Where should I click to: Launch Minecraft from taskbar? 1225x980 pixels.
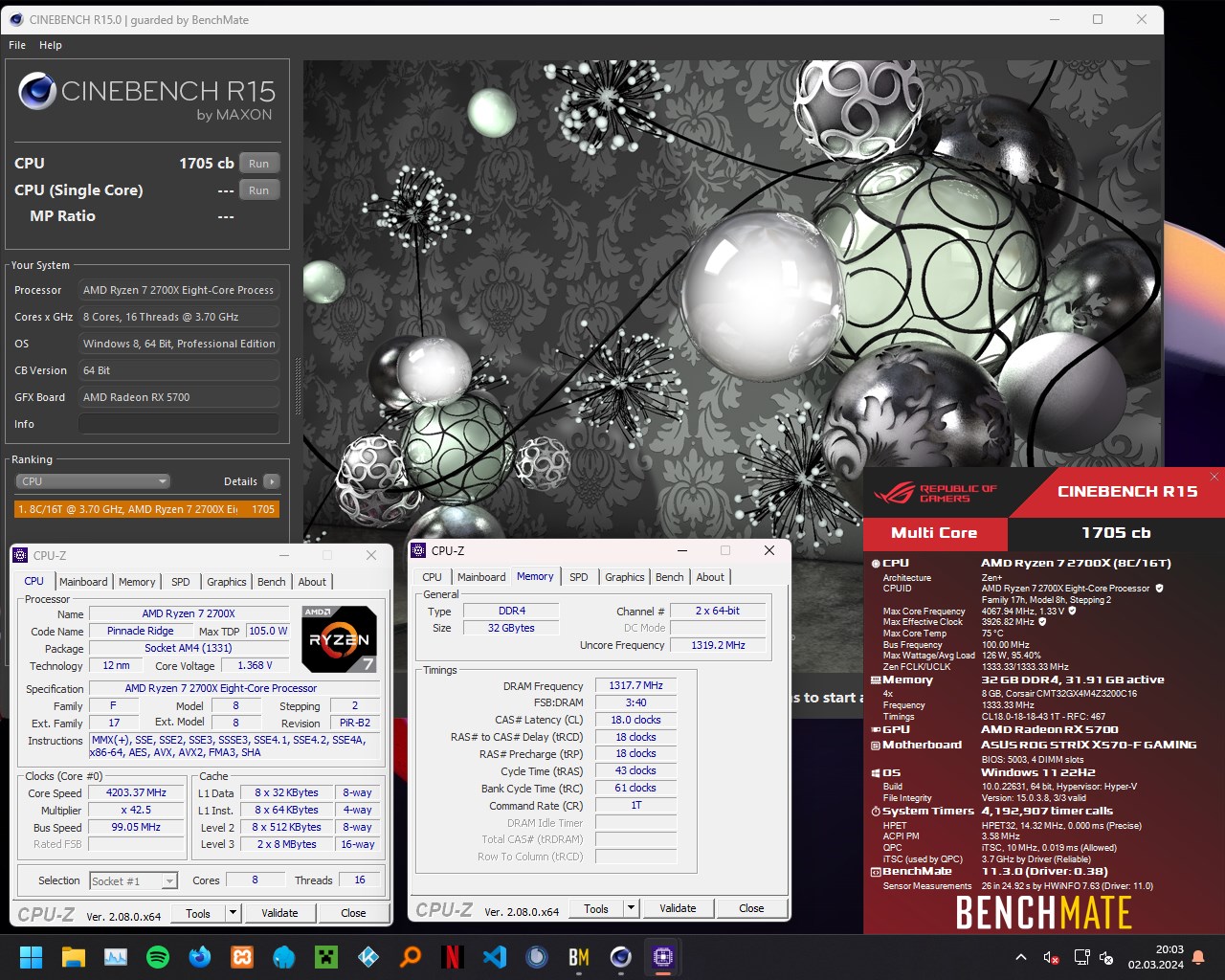click(x=326, y=956)
